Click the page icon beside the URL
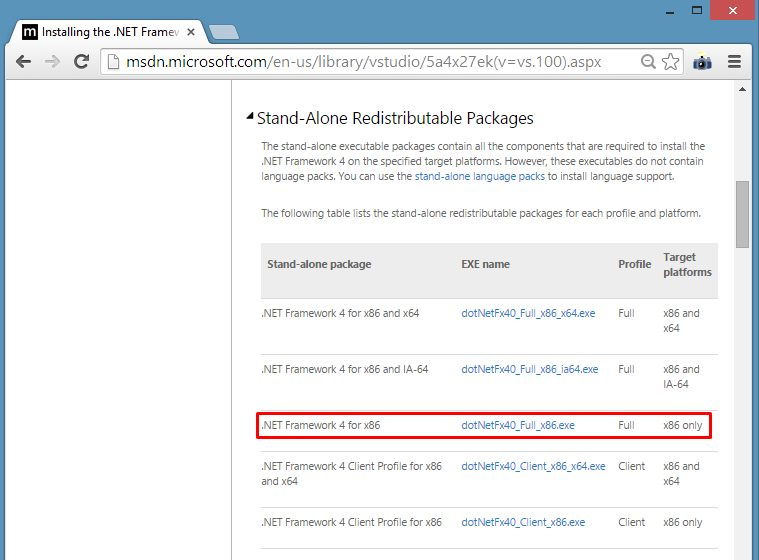759x560 pixels. 113,61
